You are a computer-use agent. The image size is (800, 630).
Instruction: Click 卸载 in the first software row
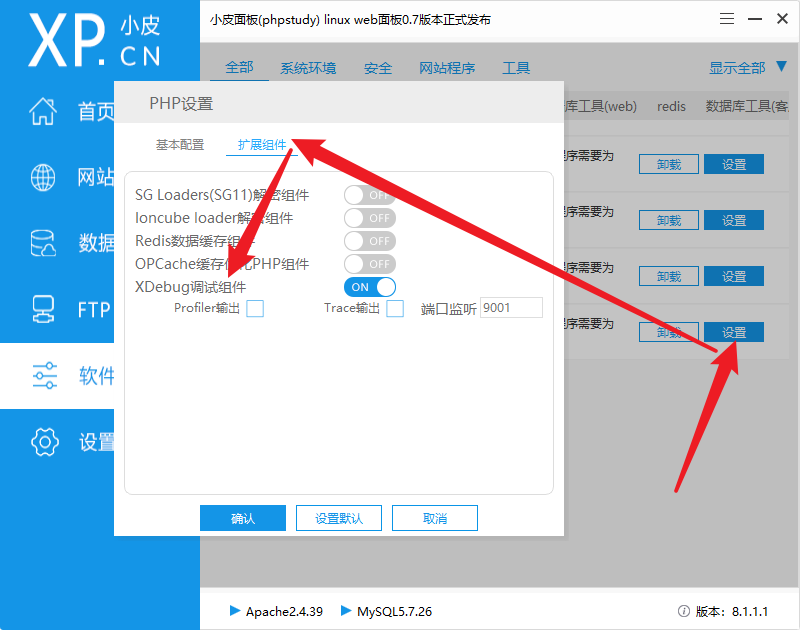669,164
